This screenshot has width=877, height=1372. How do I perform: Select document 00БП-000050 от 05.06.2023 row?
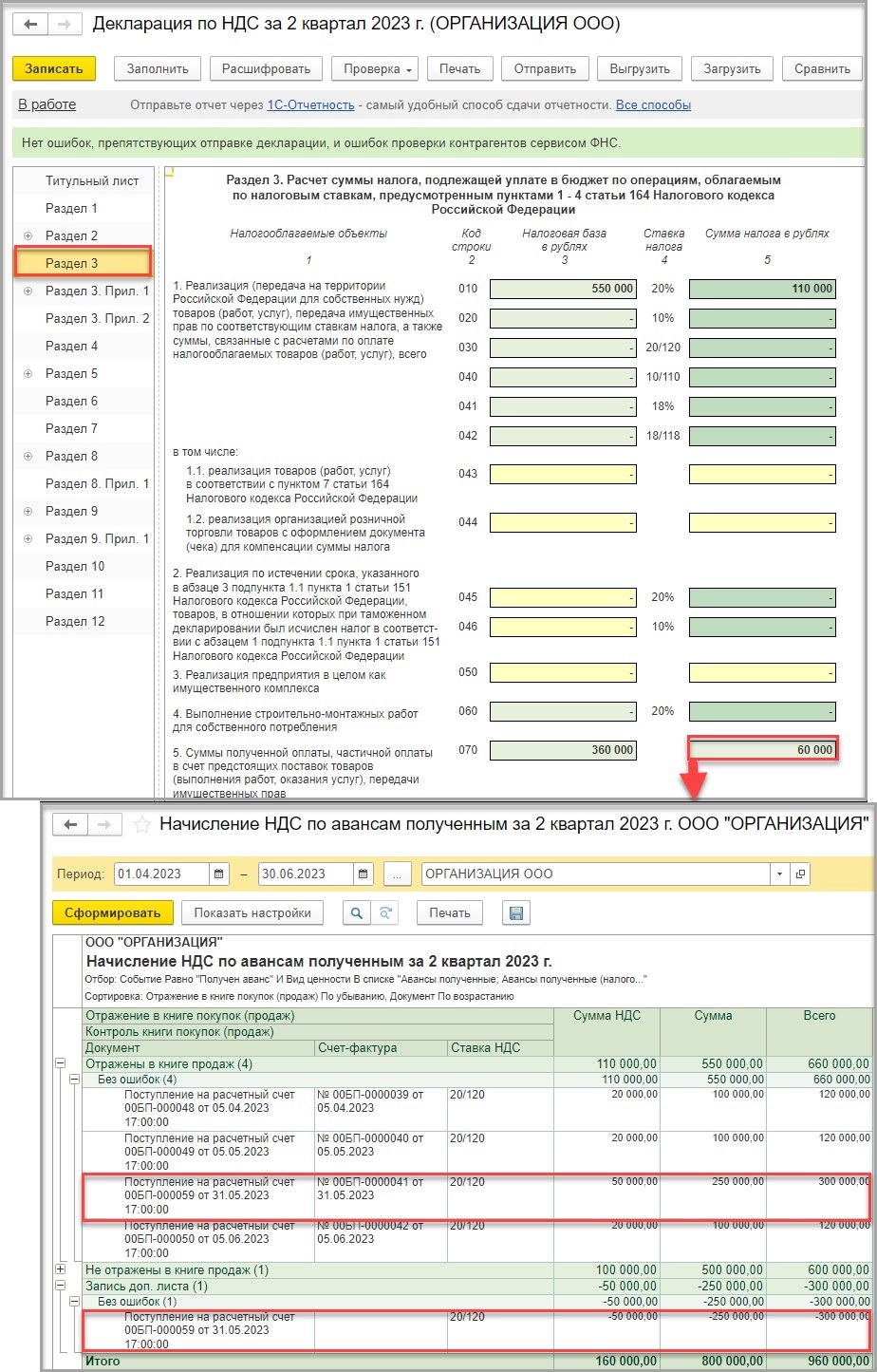tap(196, 1239)
